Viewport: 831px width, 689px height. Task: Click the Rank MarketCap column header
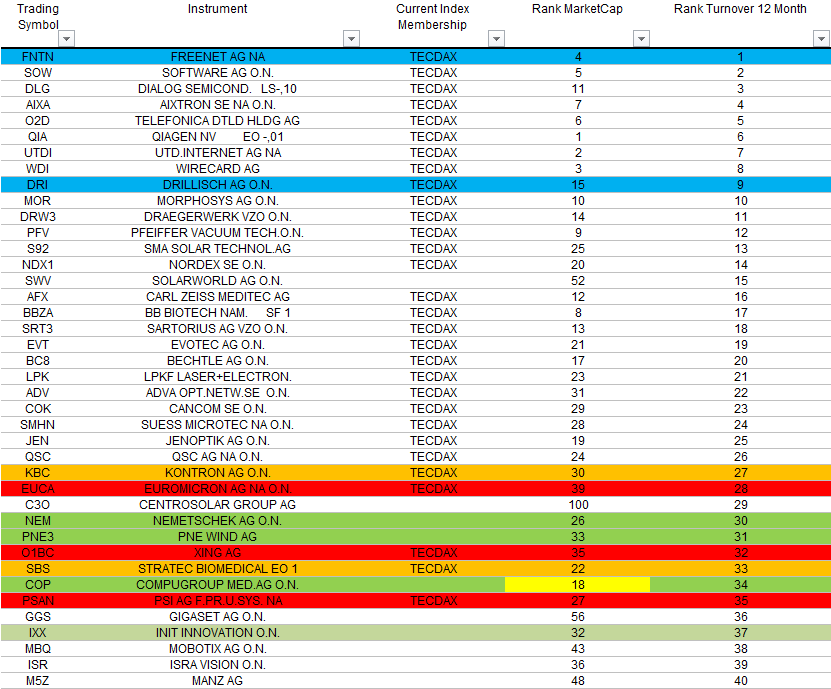coord(577,9)
